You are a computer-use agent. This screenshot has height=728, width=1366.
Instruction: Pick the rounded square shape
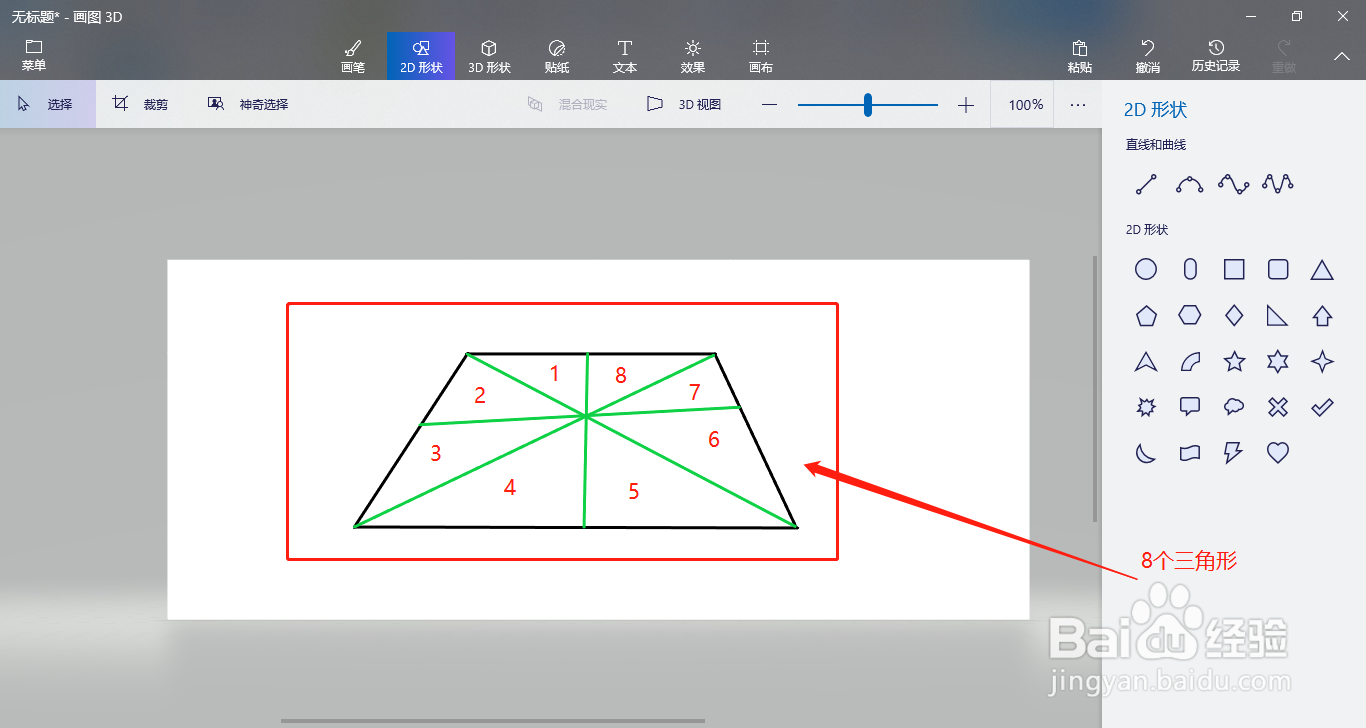pos(1278,269)
